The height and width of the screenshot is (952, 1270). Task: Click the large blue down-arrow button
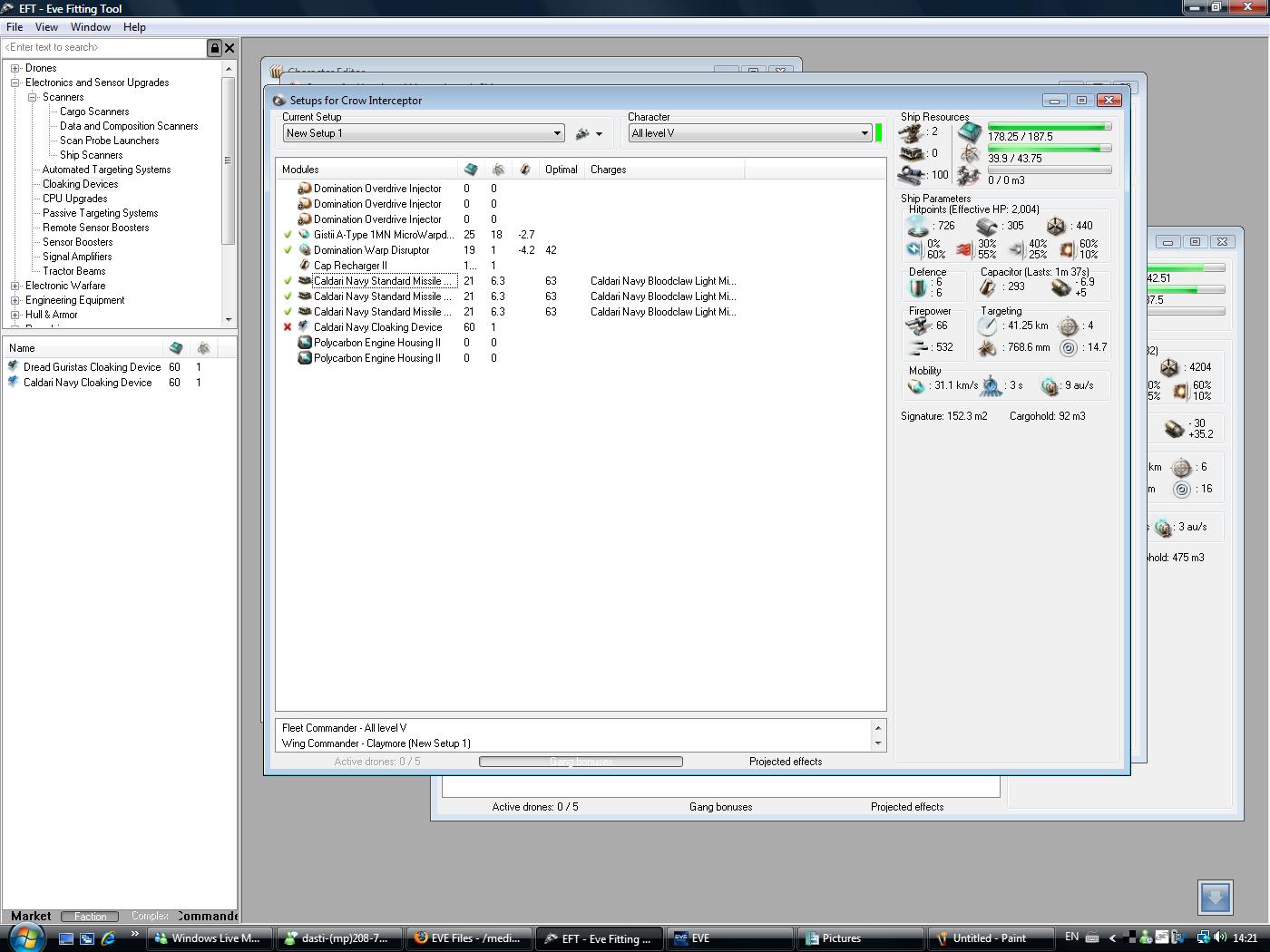tap(1216, 898)
